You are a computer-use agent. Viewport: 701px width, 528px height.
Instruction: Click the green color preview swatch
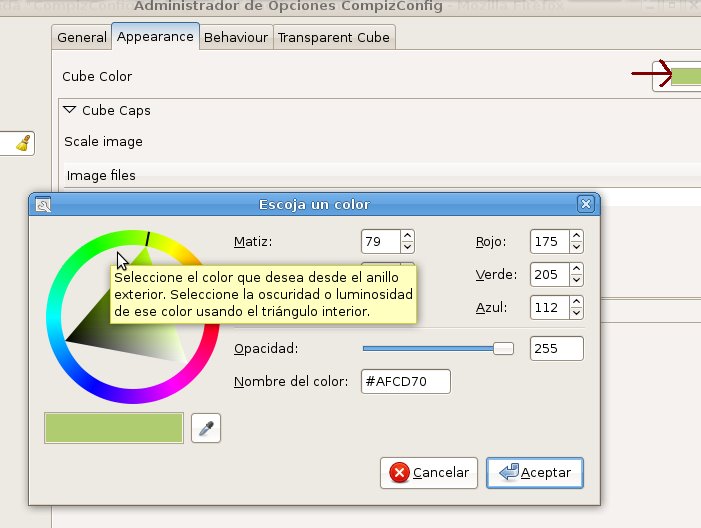114,428
